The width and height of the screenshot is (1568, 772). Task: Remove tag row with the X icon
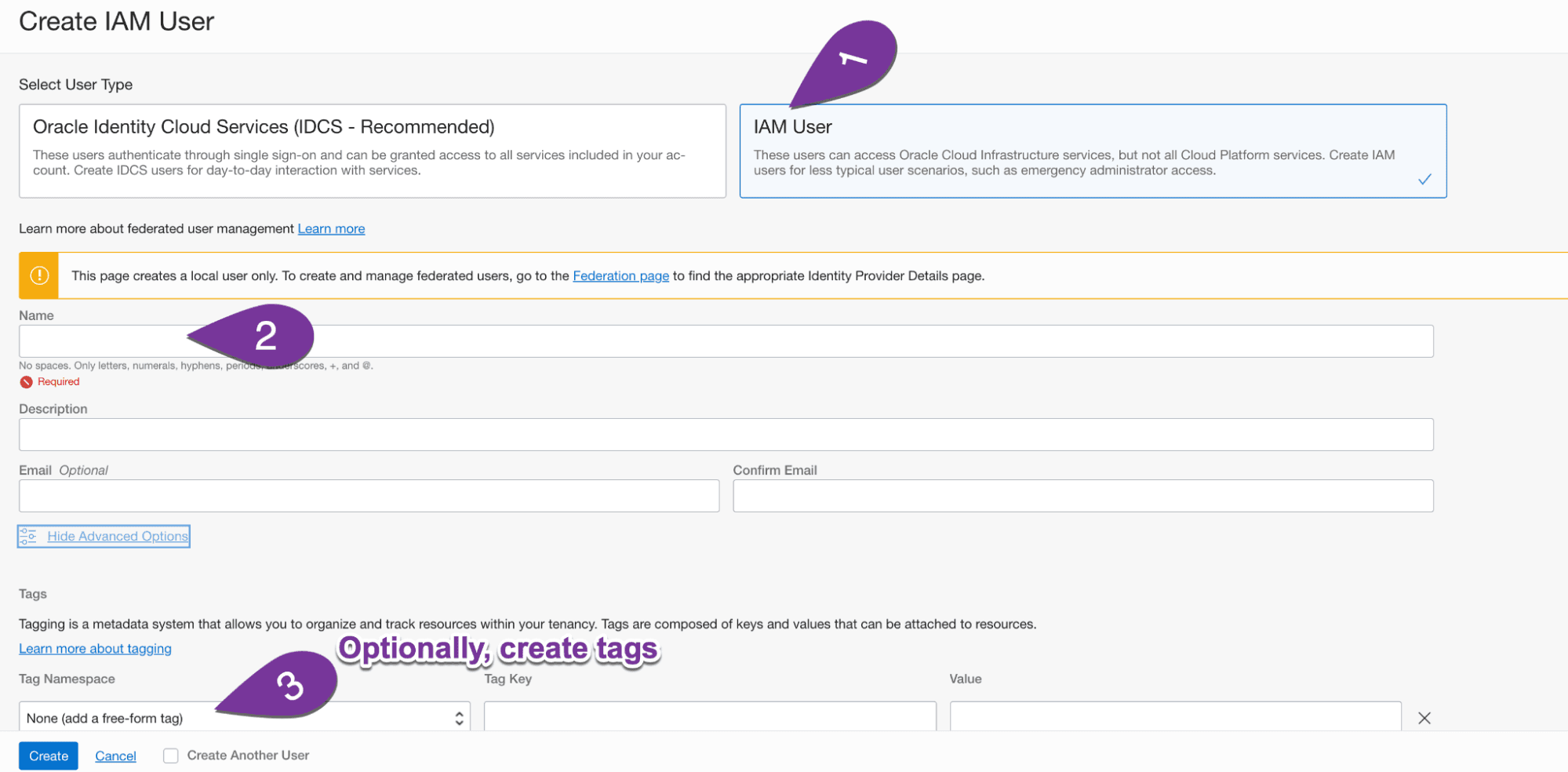click(x=1424, y=718)
